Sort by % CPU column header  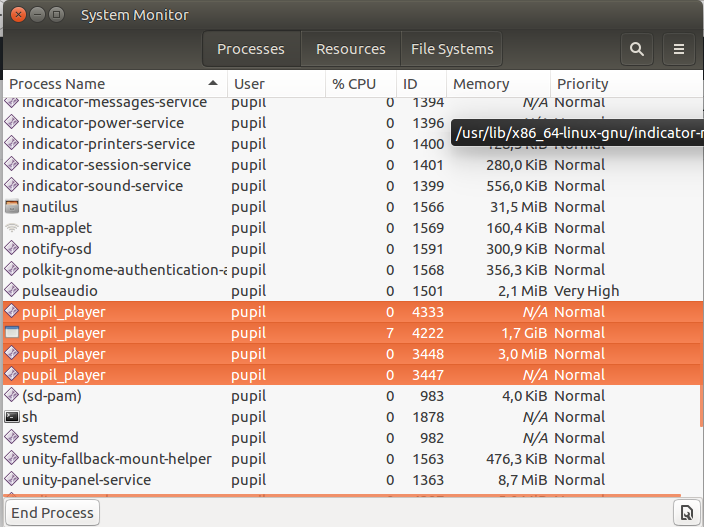(x=361, y=84)
